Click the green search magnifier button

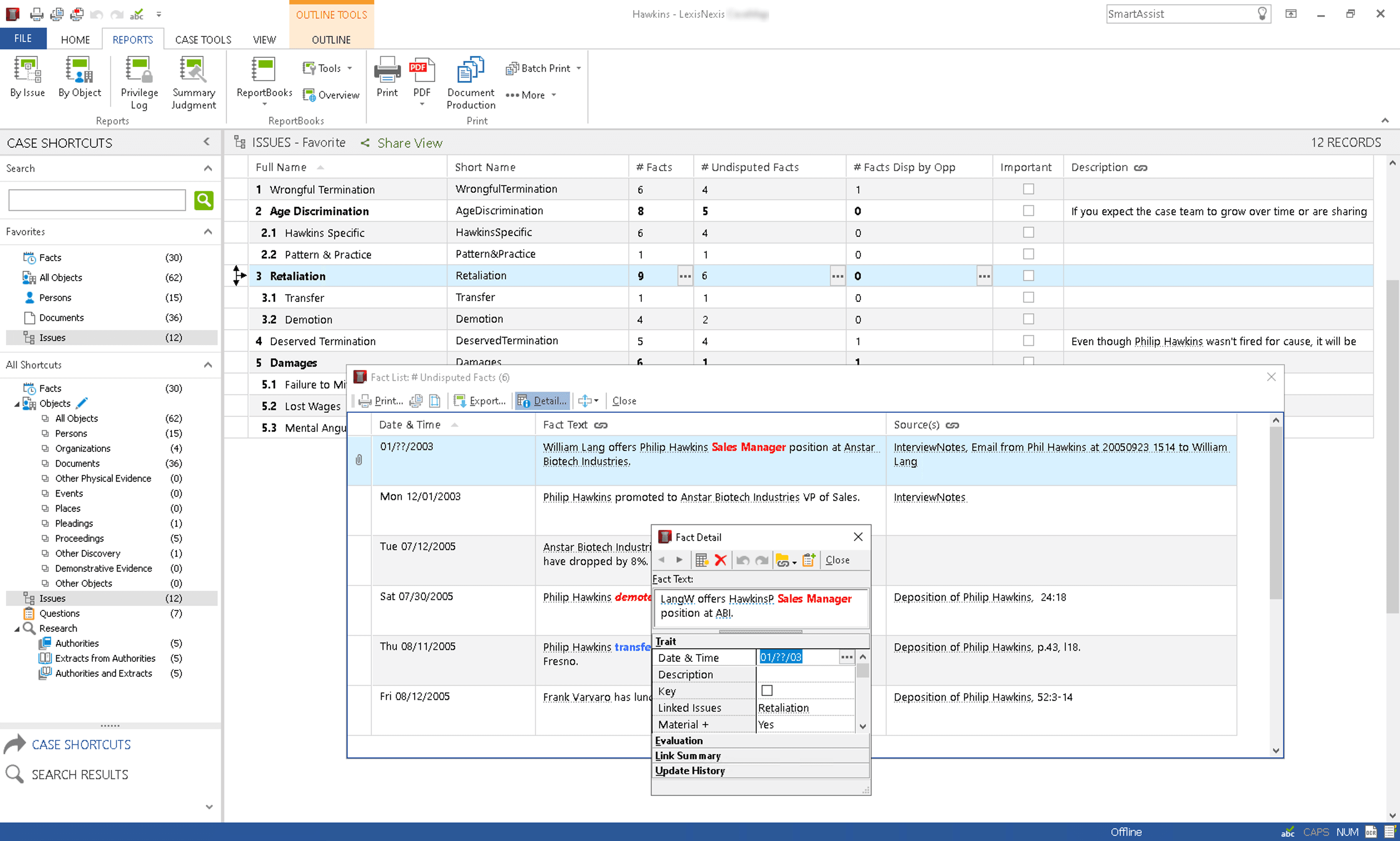(x=203, y=200)
